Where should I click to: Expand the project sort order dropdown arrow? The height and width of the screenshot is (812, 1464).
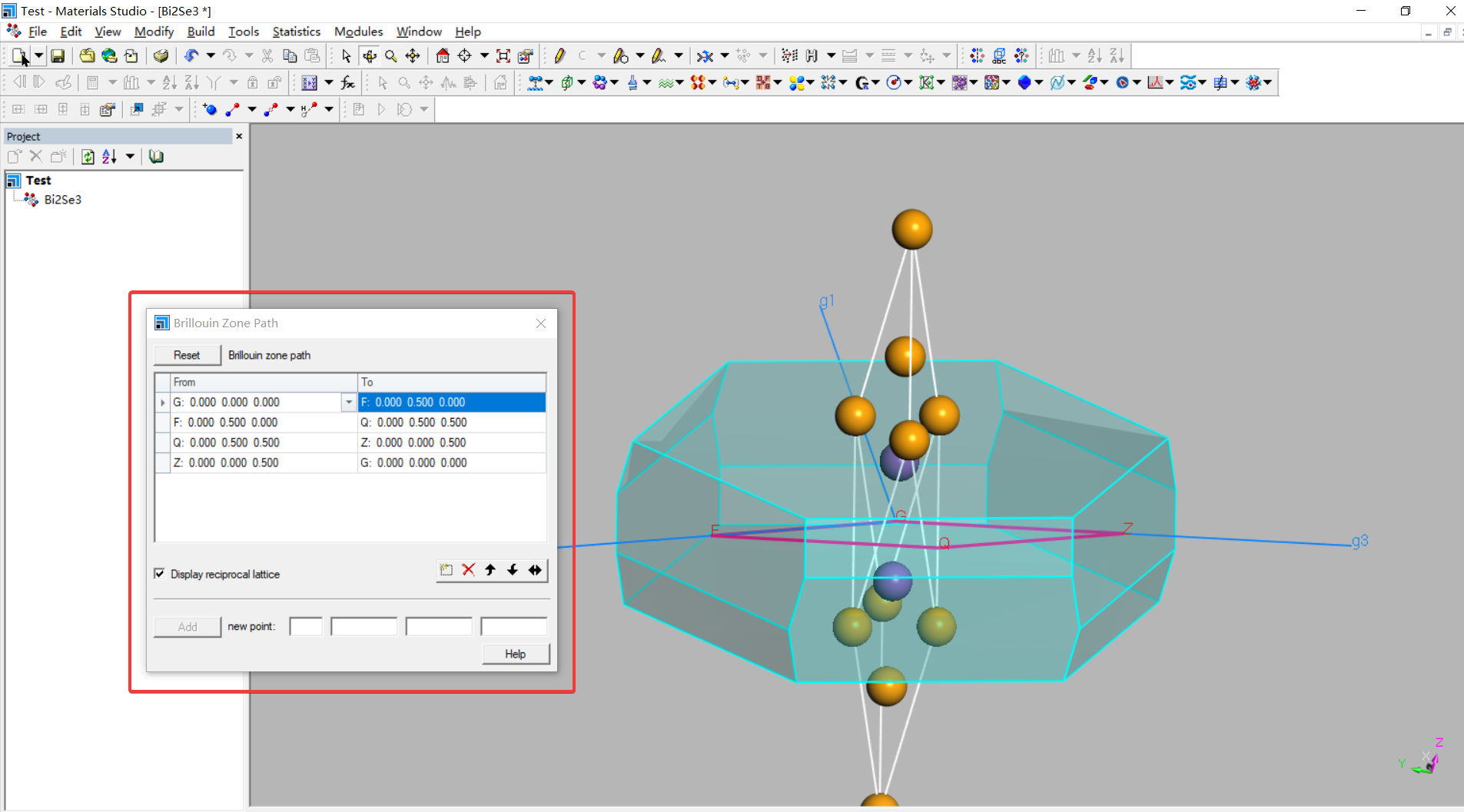[x=130, y=157]
